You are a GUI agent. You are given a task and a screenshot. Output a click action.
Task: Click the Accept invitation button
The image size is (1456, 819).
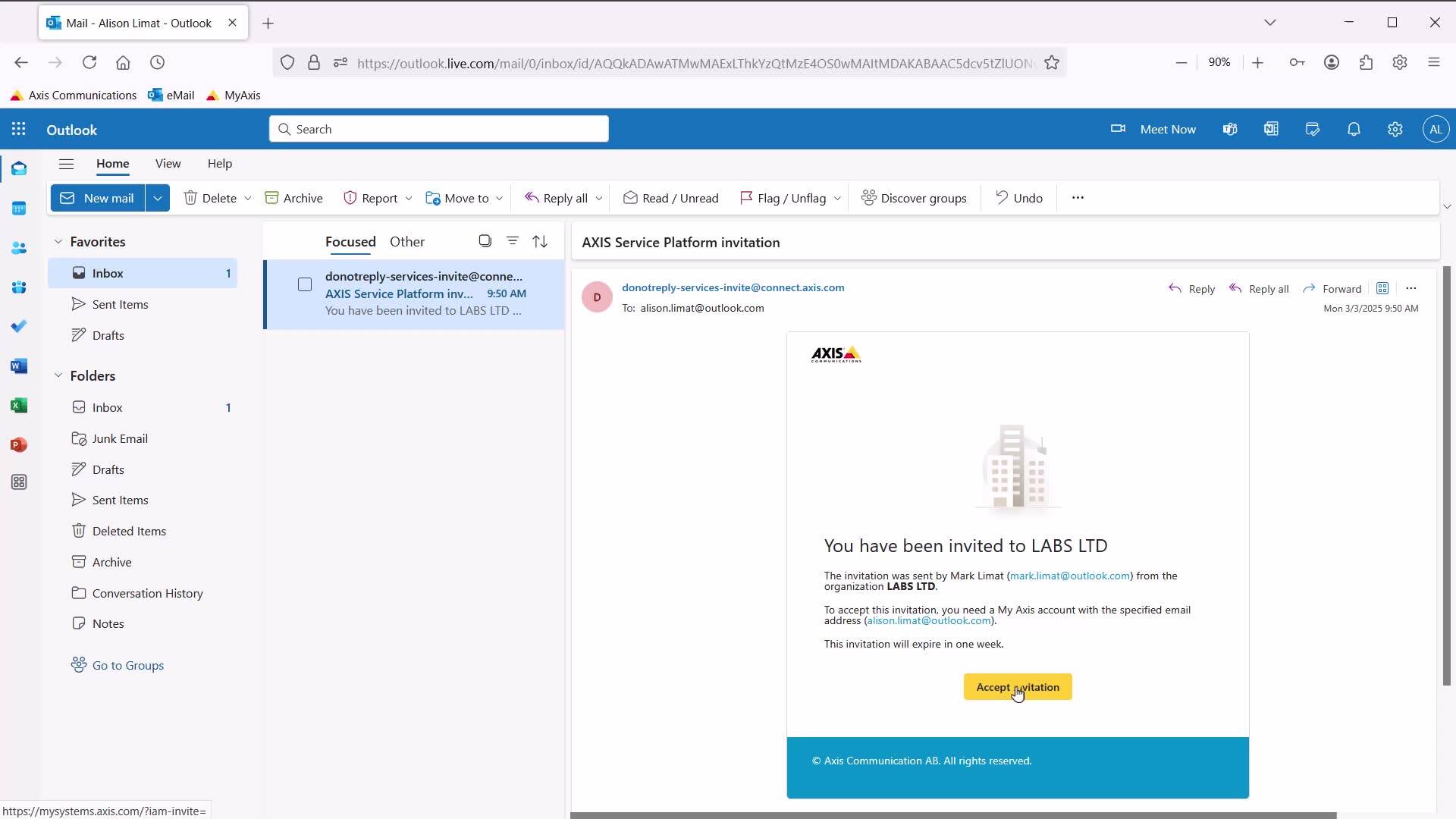coord(1017,687)
